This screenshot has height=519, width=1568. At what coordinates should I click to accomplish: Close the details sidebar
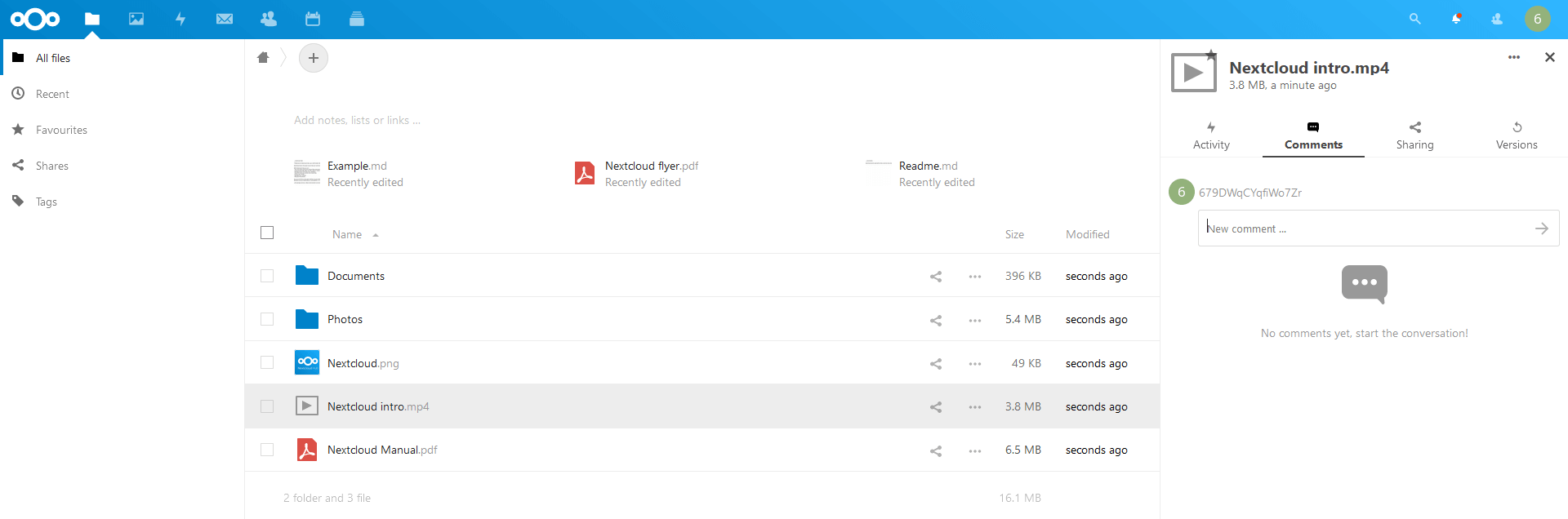pyautogui.click(x=1550, y=57)
